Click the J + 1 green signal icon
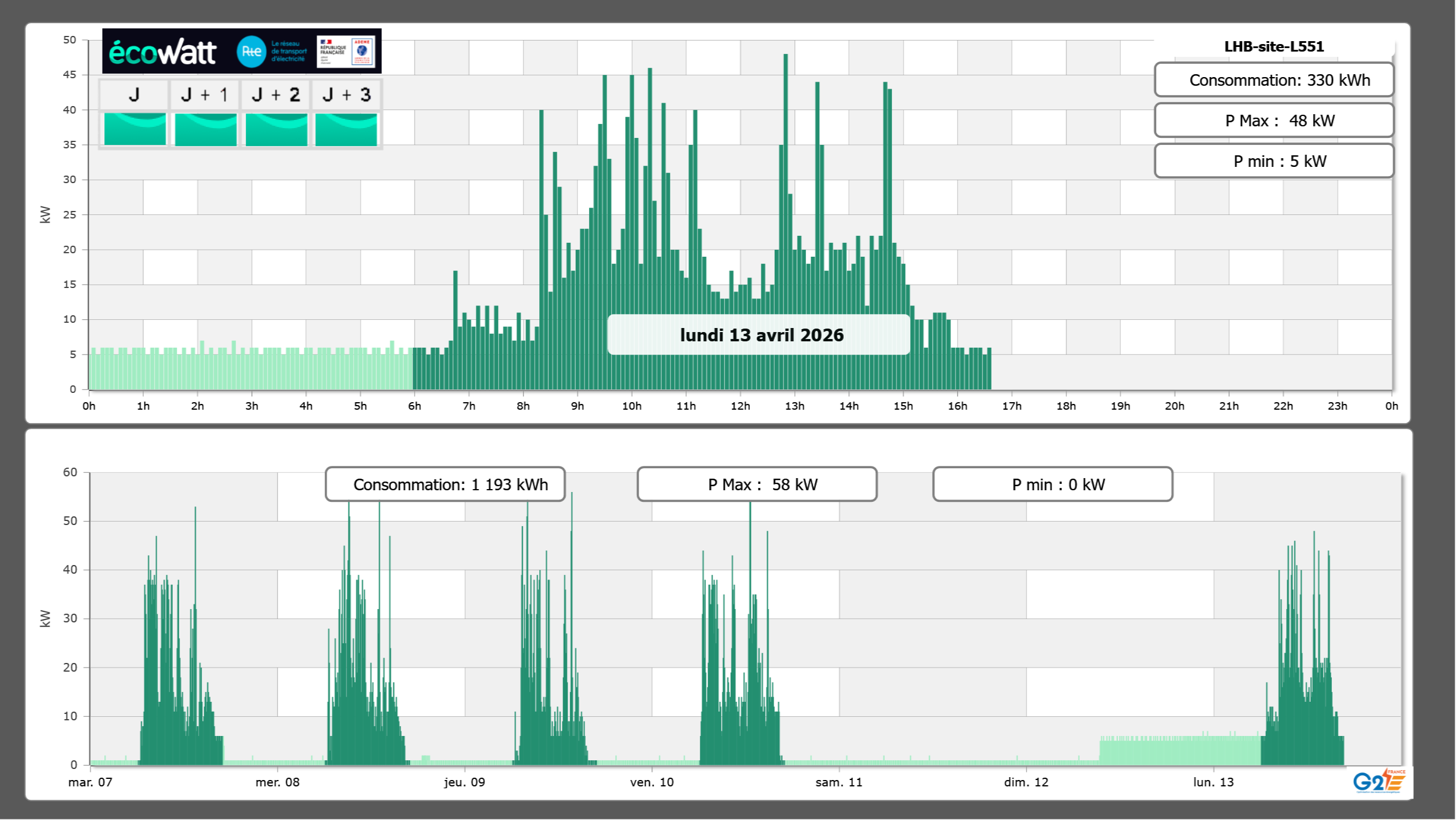The image size is (1456, 820). pyautogui.click(x=205, y=129)
